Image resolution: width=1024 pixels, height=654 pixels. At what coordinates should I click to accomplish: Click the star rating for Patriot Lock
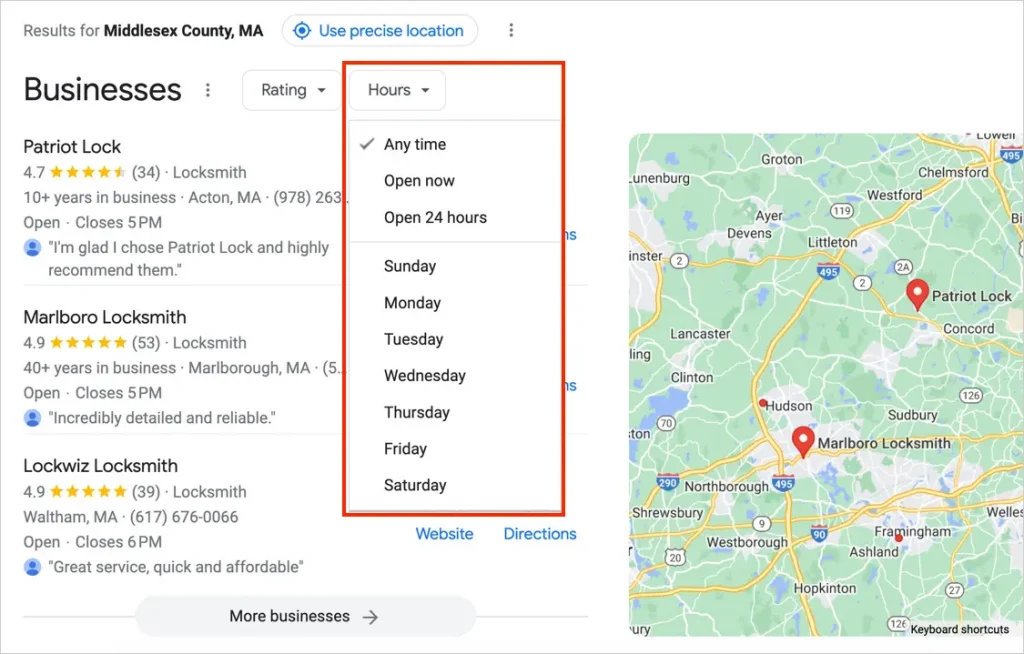88,172
